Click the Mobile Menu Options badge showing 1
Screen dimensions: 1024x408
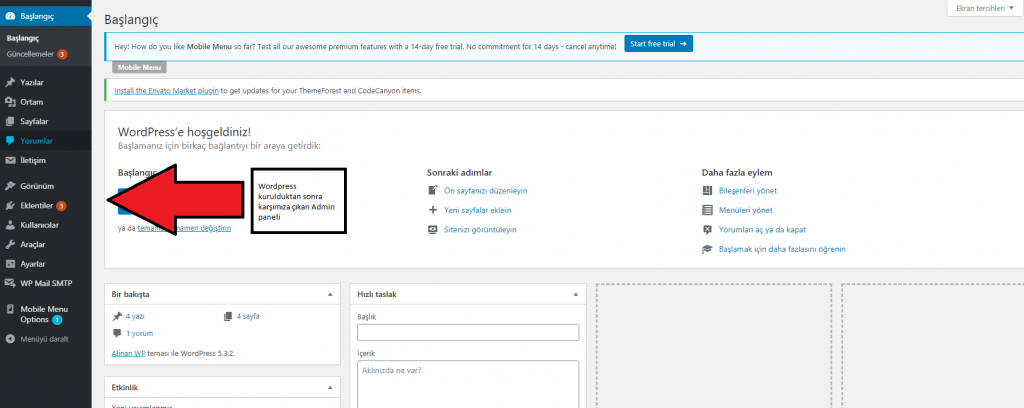coord(57,320)
